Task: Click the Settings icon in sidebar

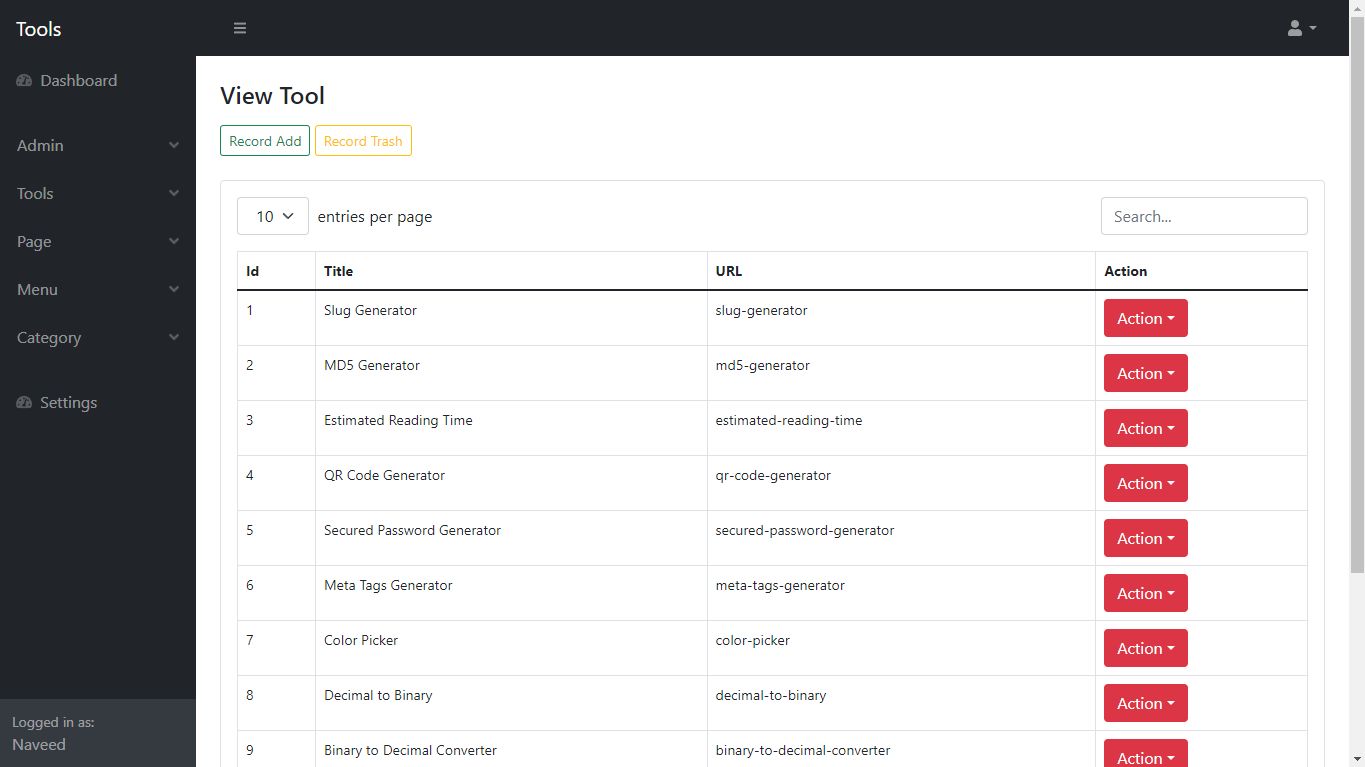Action: pos(24,403)
